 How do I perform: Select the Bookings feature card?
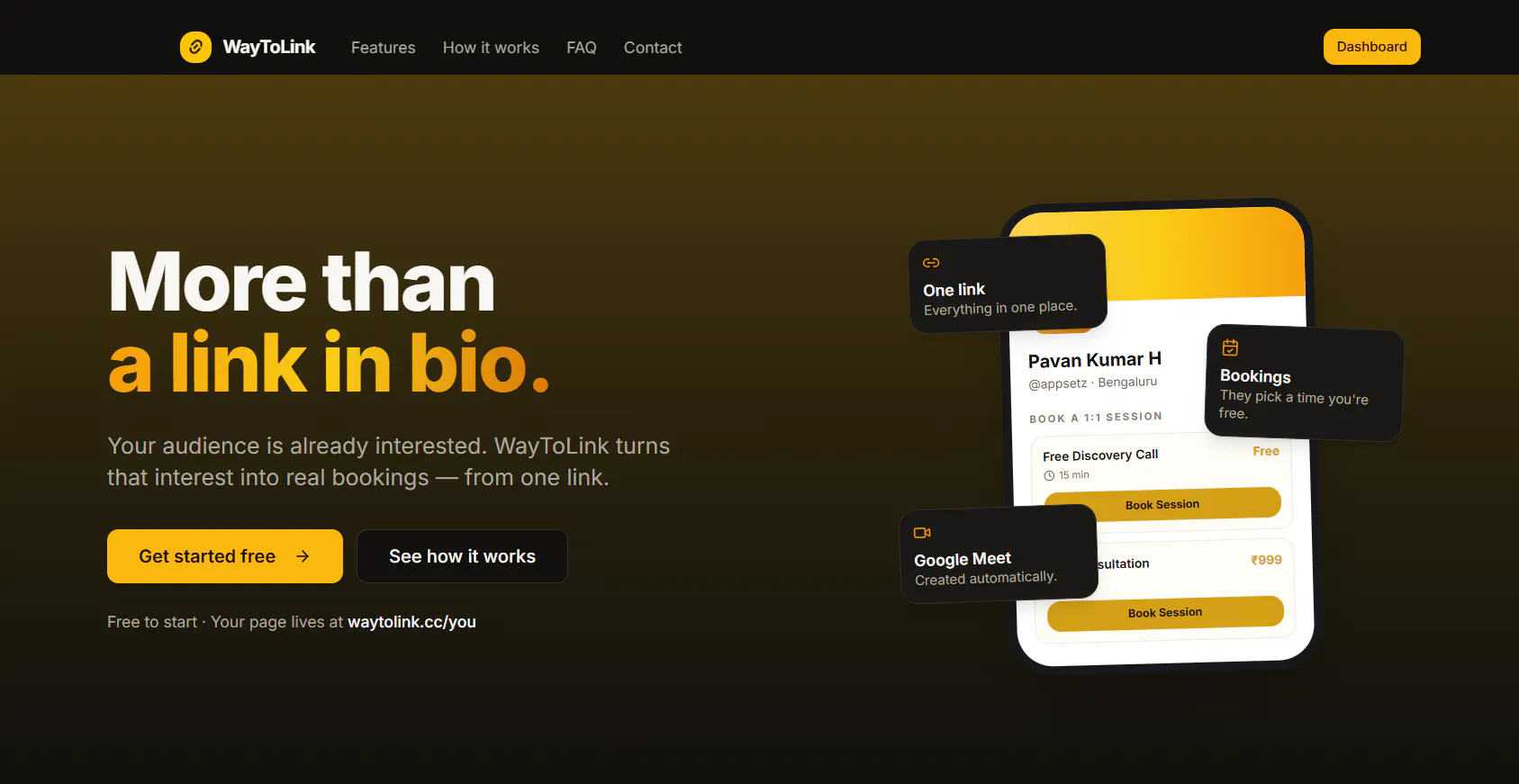pyautogui.click(x=1304, y=383)
